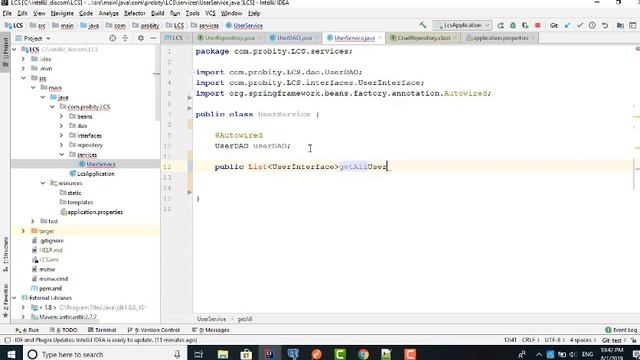Expand the target folder

tap(23, 231)
